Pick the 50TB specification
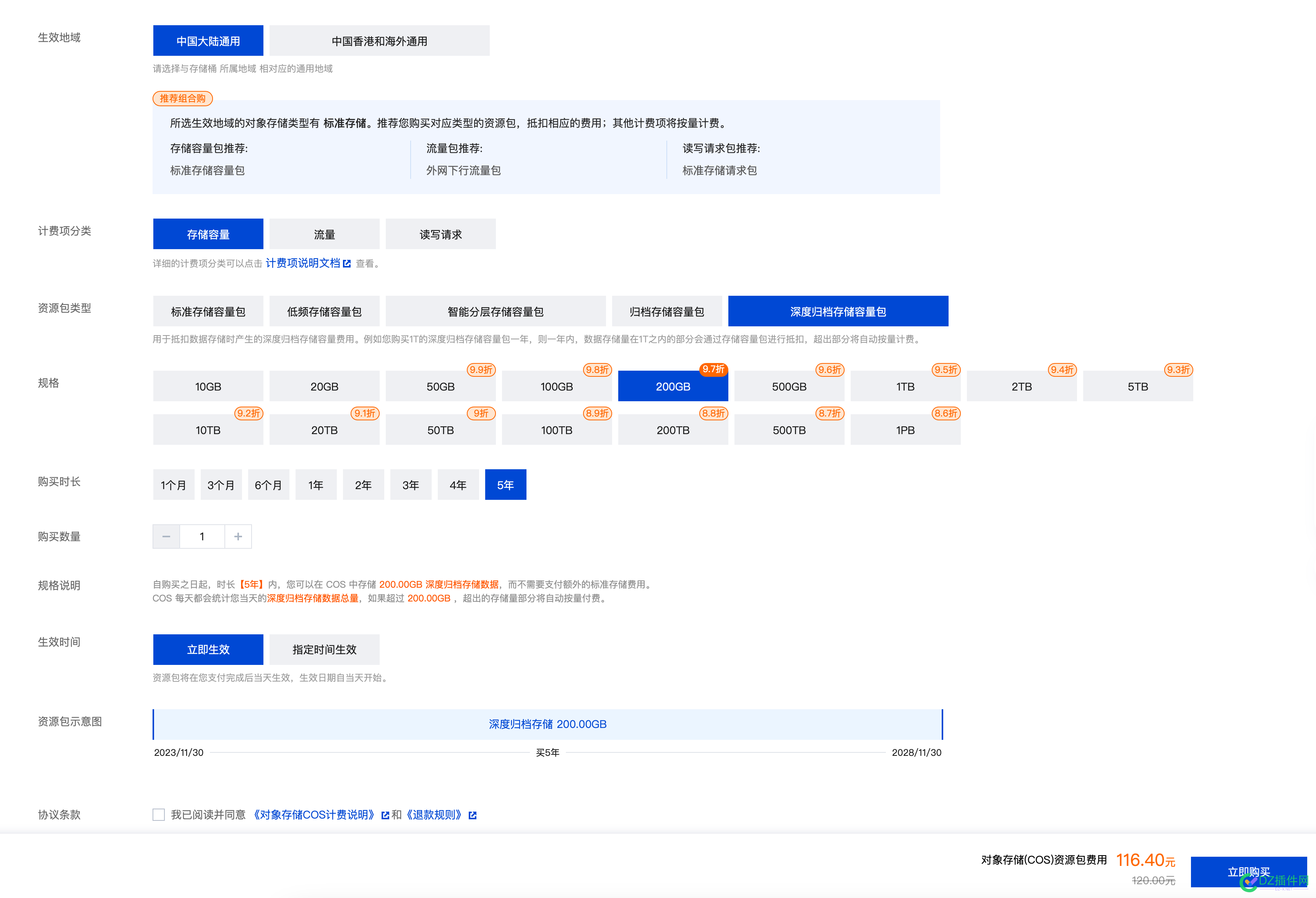The width and height of the screenshot is (1316, 898). click(440, 430)
